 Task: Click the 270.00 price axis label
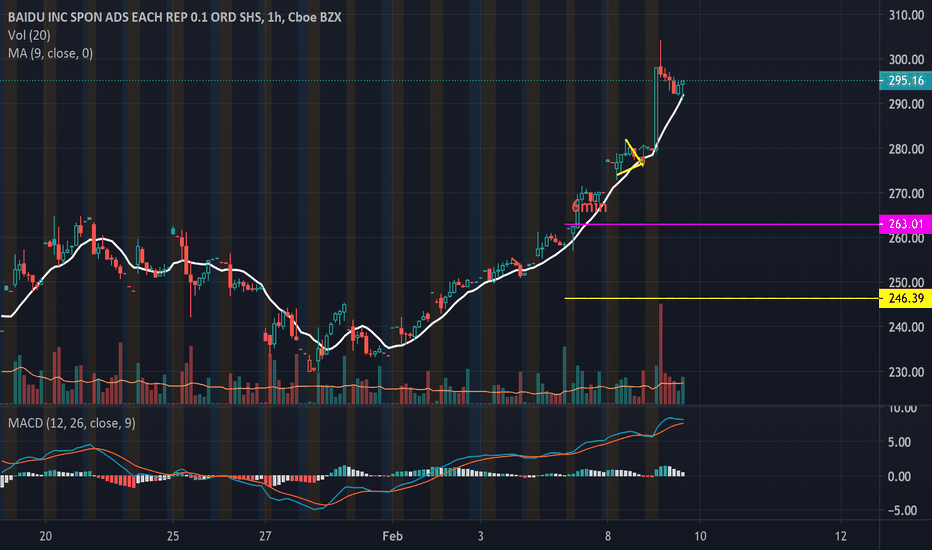pos(906,194)
